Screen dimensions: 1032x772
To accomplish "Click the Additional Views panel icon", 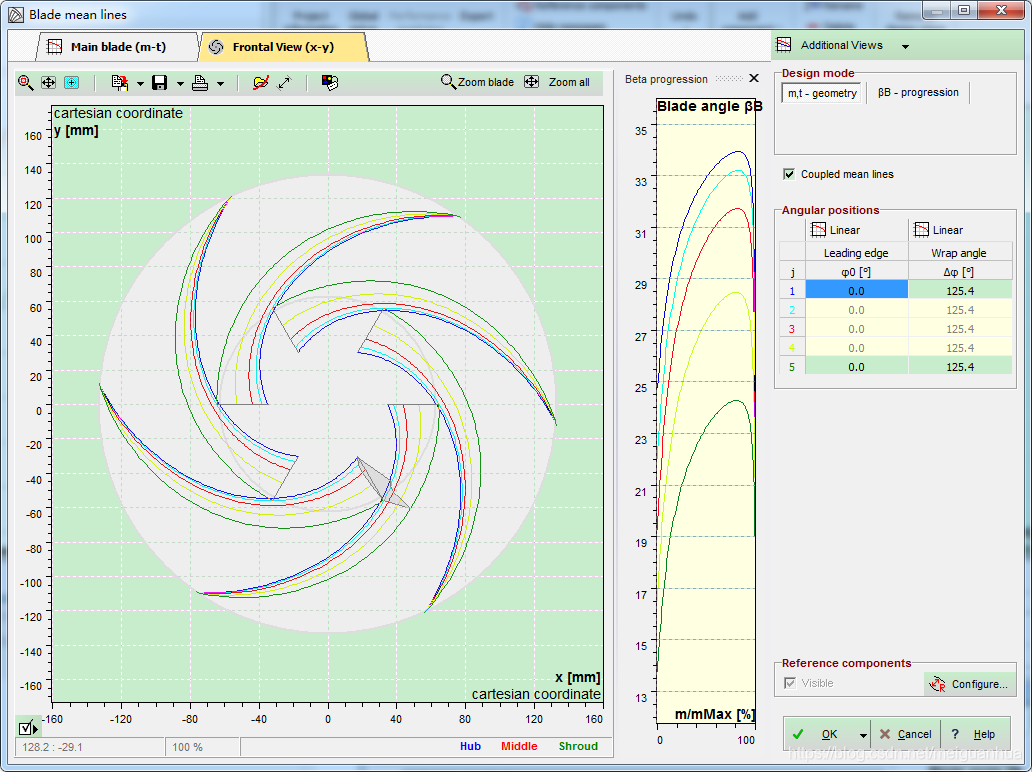I will click(x=784, y=45).
